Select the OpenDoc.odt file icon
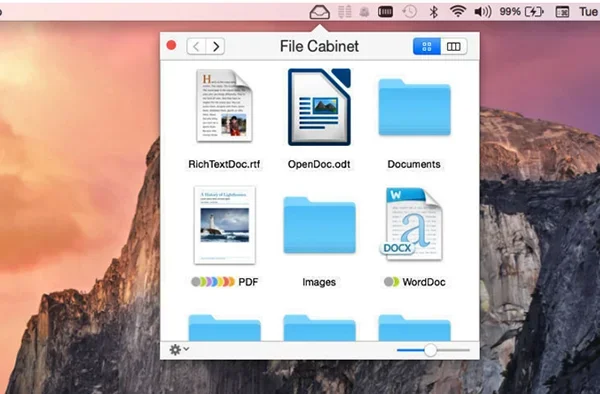The image size is (600, 394). [319, 107]
